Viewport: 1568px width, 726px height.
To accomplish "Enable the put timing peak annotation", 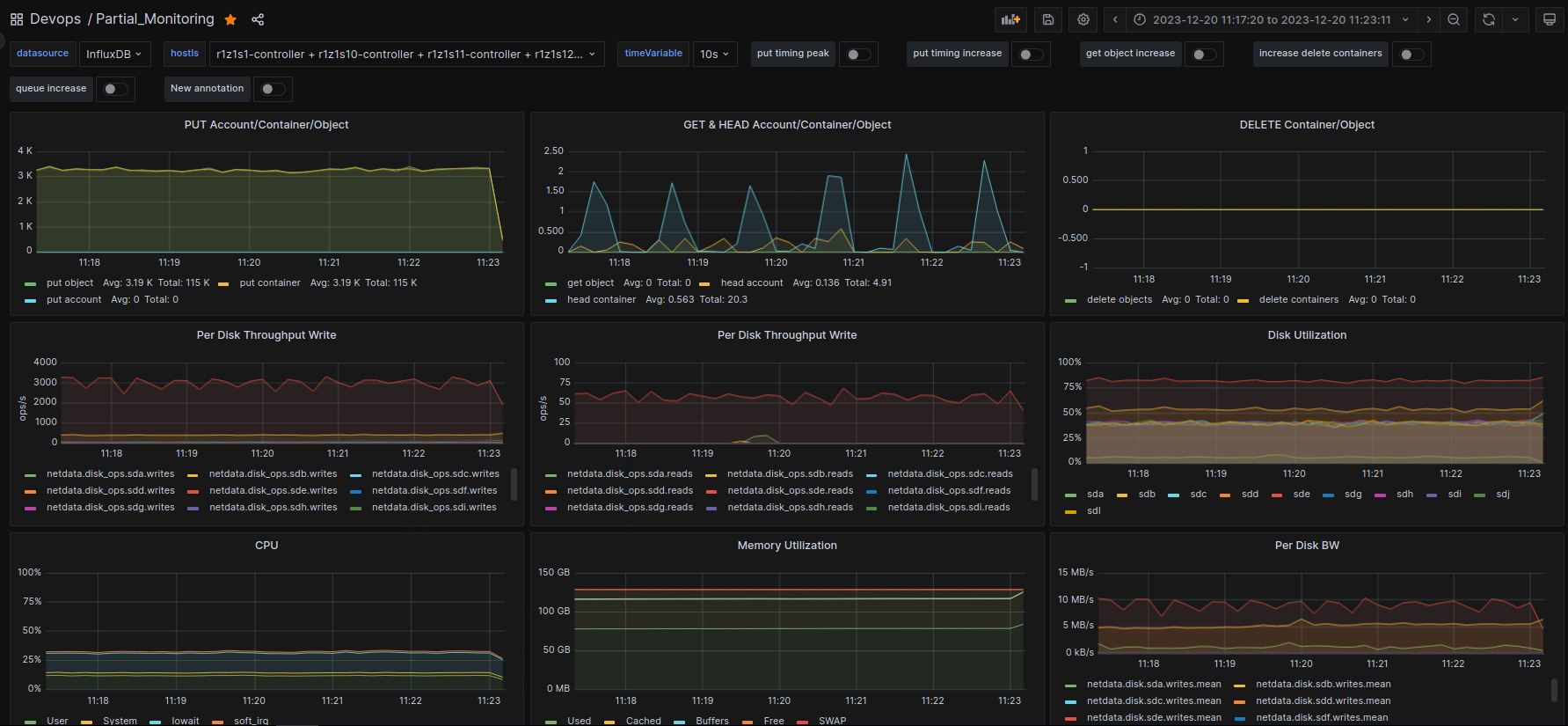I will tap(858, 55).
